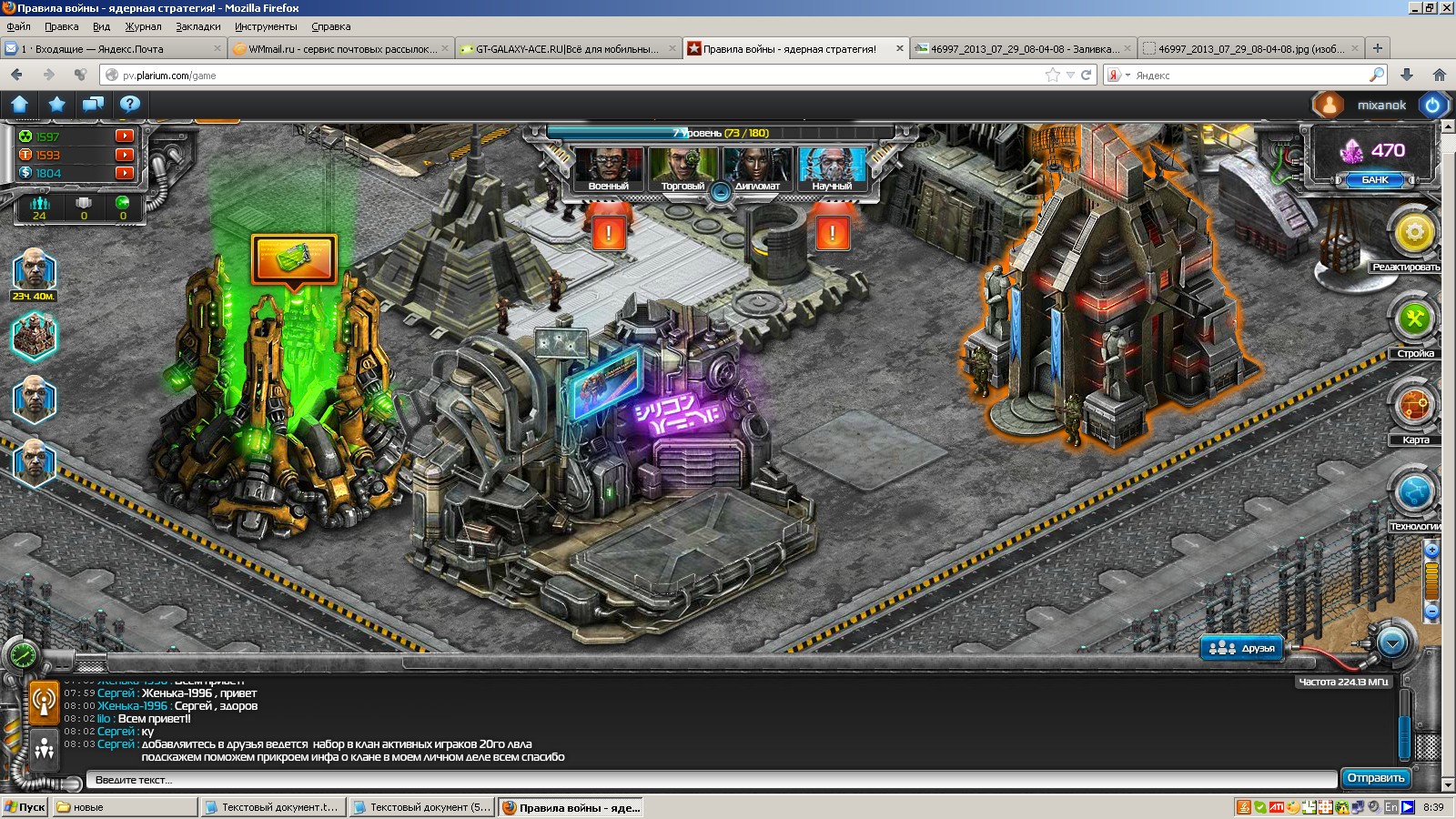The width and height of the screenshot is (1456, 819).
Task: Open the Закладки menu
Action: 197,26
